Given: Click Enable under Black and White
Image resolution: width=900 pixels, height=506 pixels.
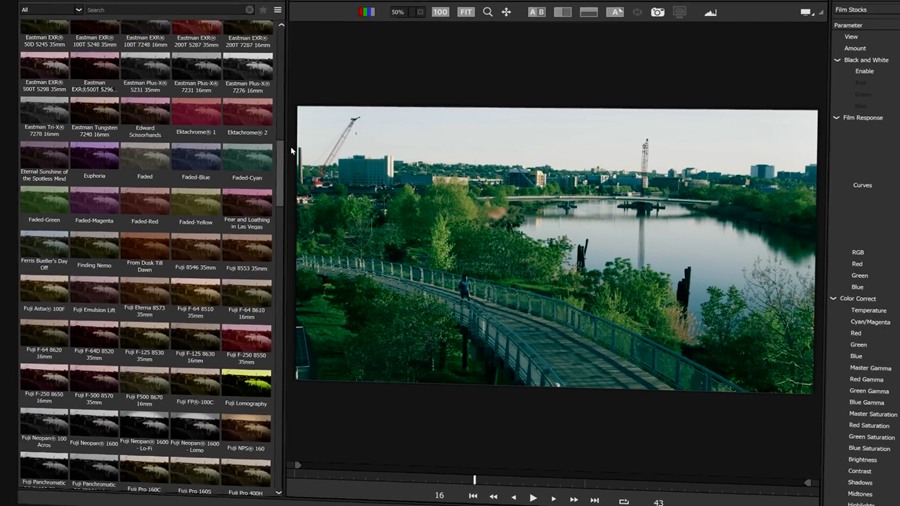Looking at the screenshot, I should 864,71.
